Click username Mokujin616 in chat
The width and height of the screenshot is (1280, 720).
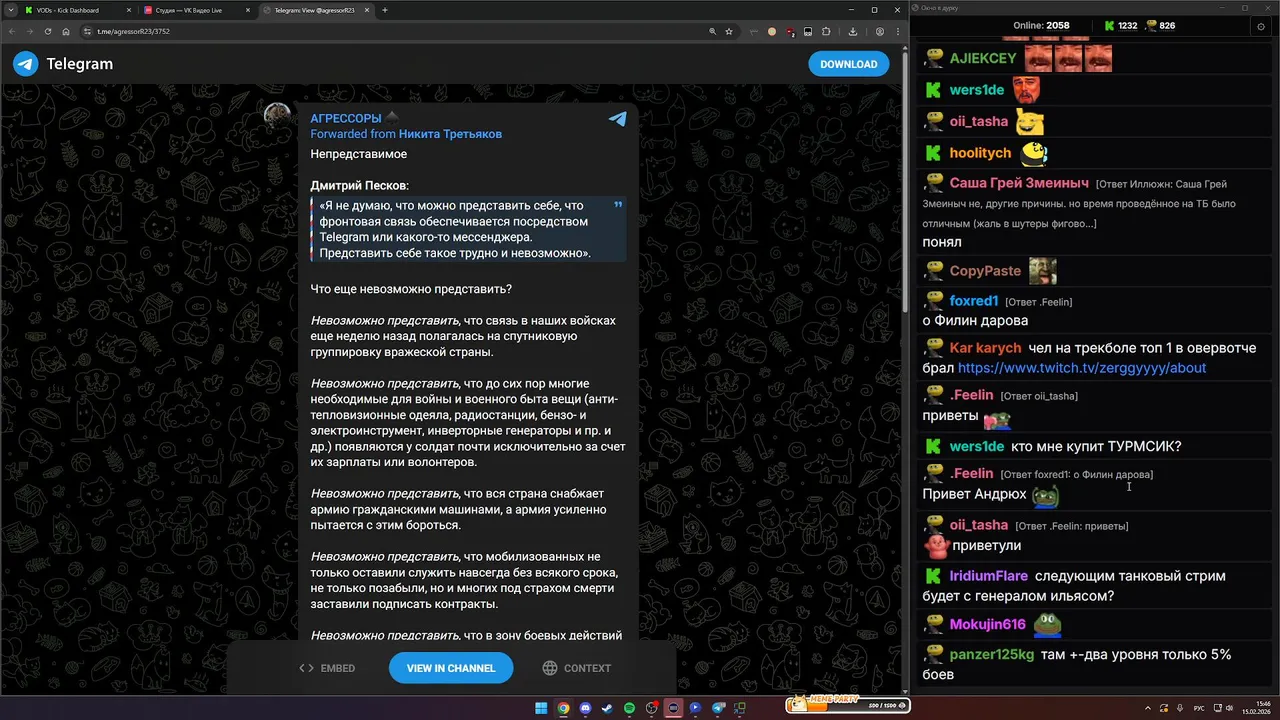[x=988, y=624]
